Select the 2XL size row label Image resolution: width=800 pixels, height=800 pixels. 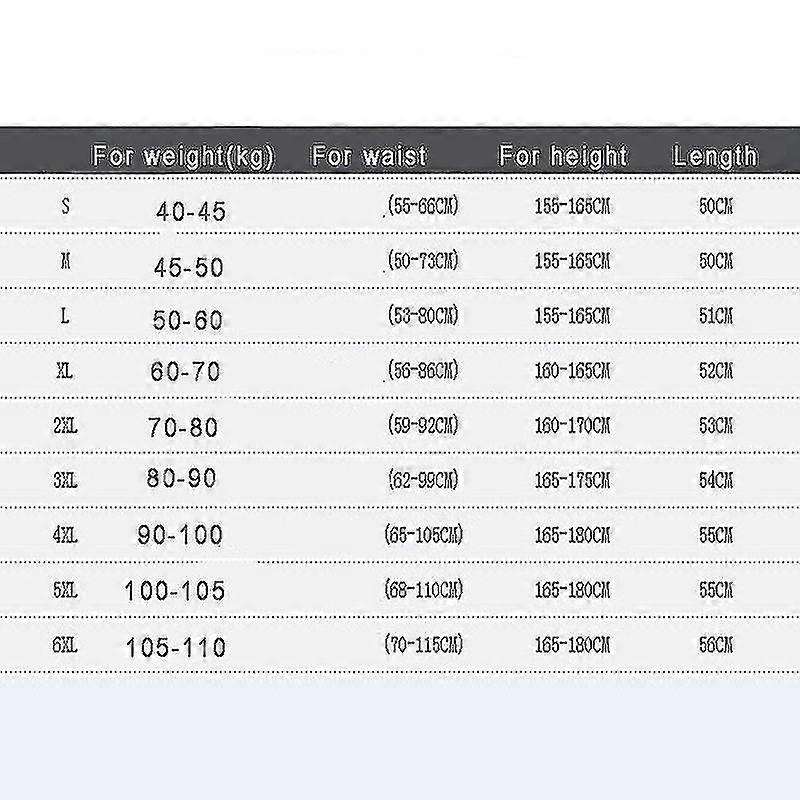click(x=66, y=426)
